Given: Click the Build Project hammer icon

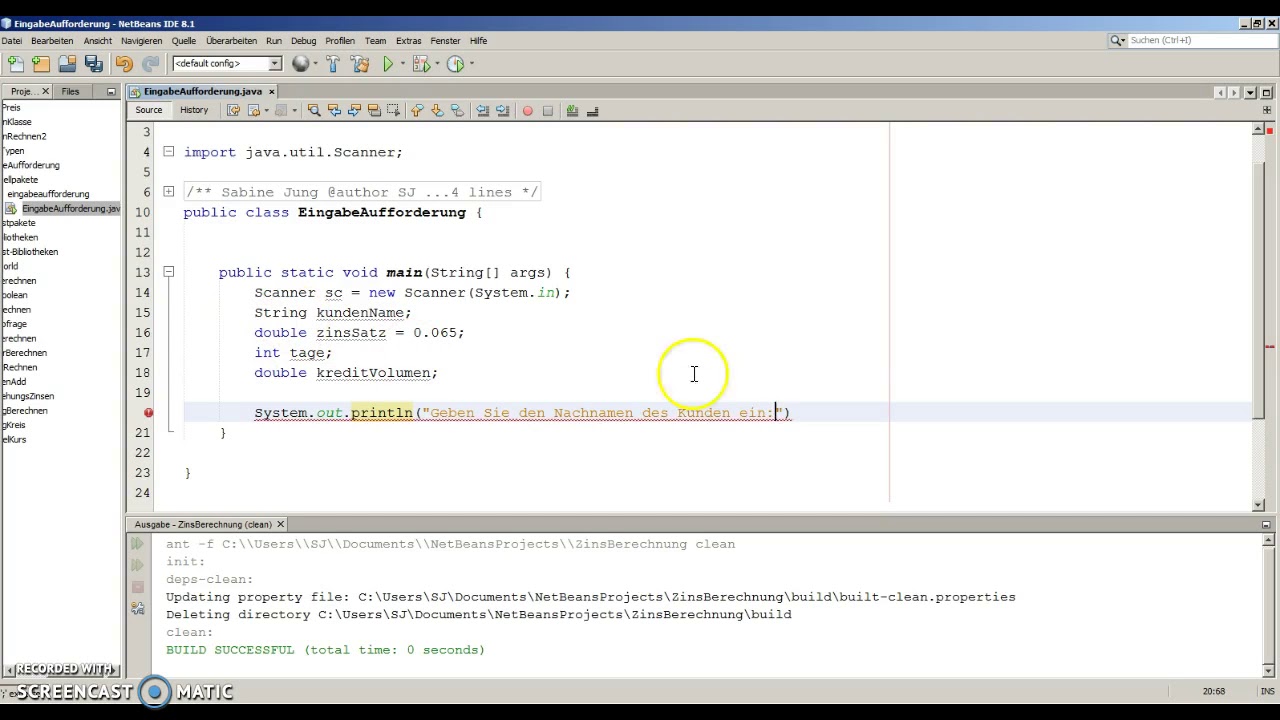Looking at the screenshot, I should [x=333, y=64].
